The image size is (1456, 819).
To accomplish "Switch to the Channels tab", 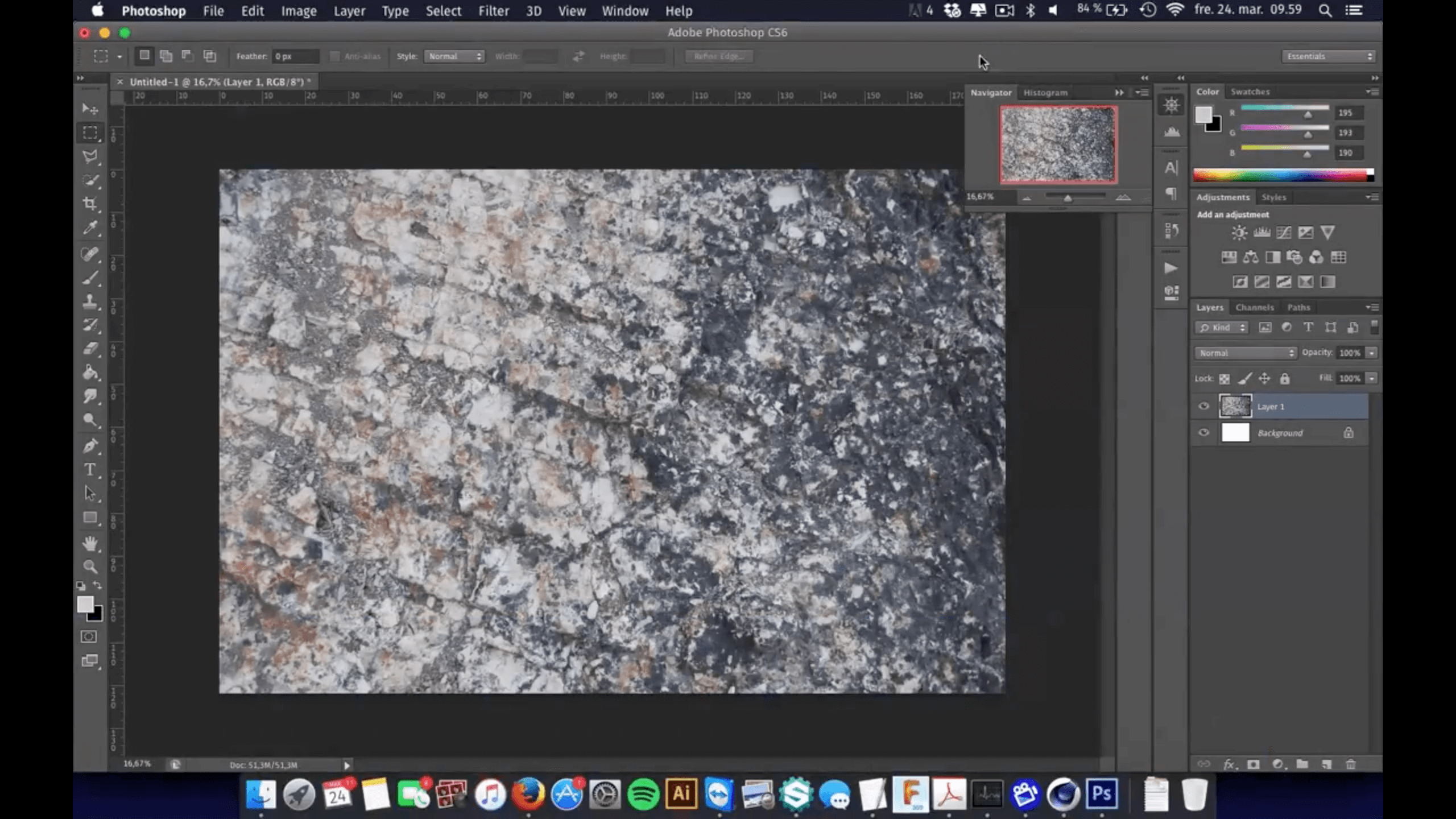I will click(x=1255, y=307).
